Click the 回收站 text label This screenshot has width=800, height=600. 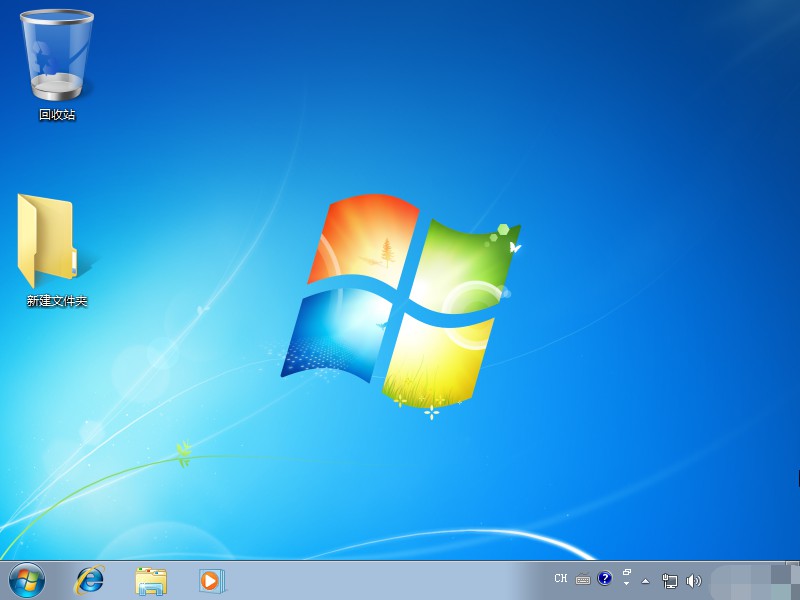(x=57, y=115)
